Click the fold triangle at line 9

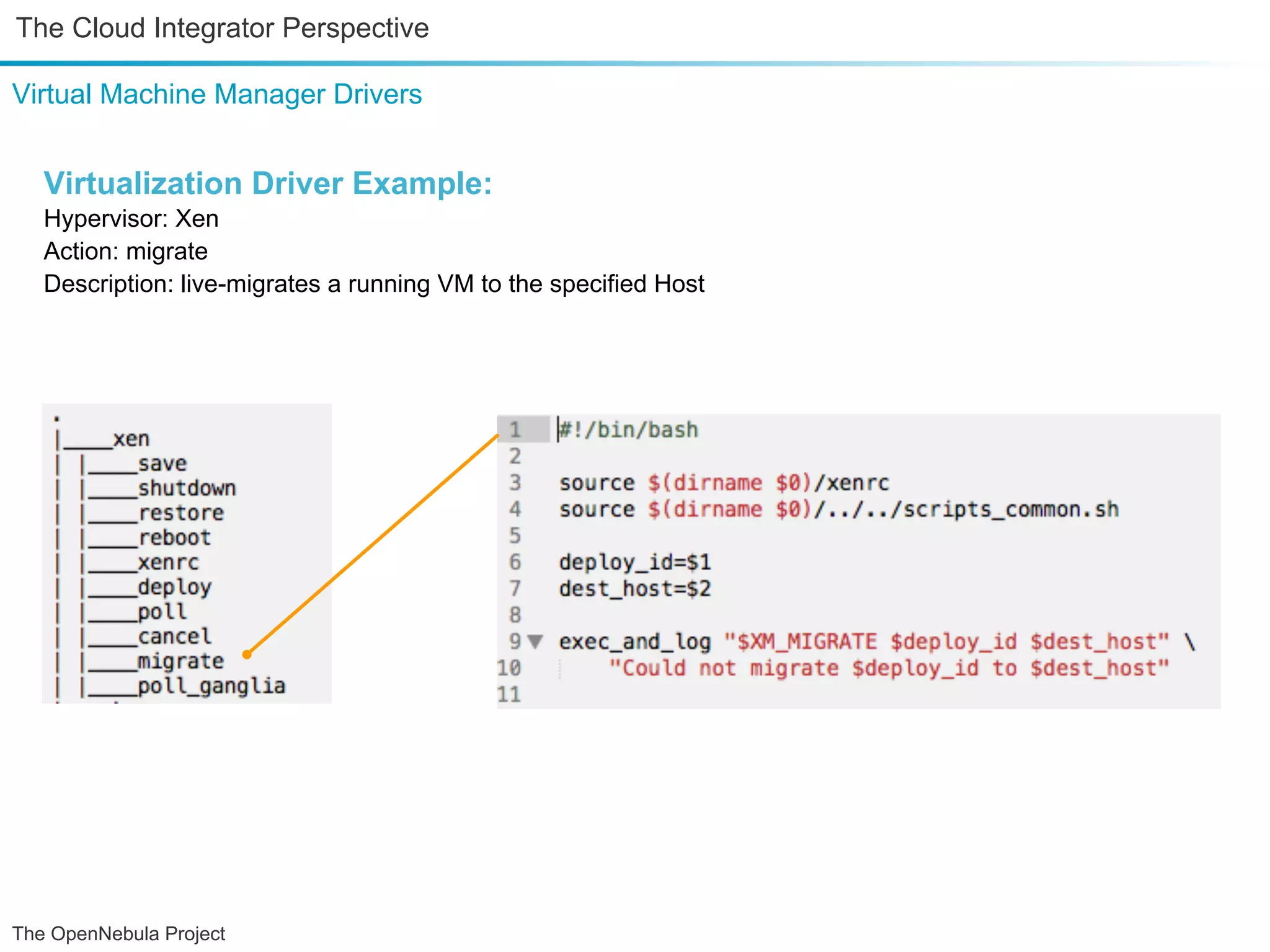click(536, 641)
